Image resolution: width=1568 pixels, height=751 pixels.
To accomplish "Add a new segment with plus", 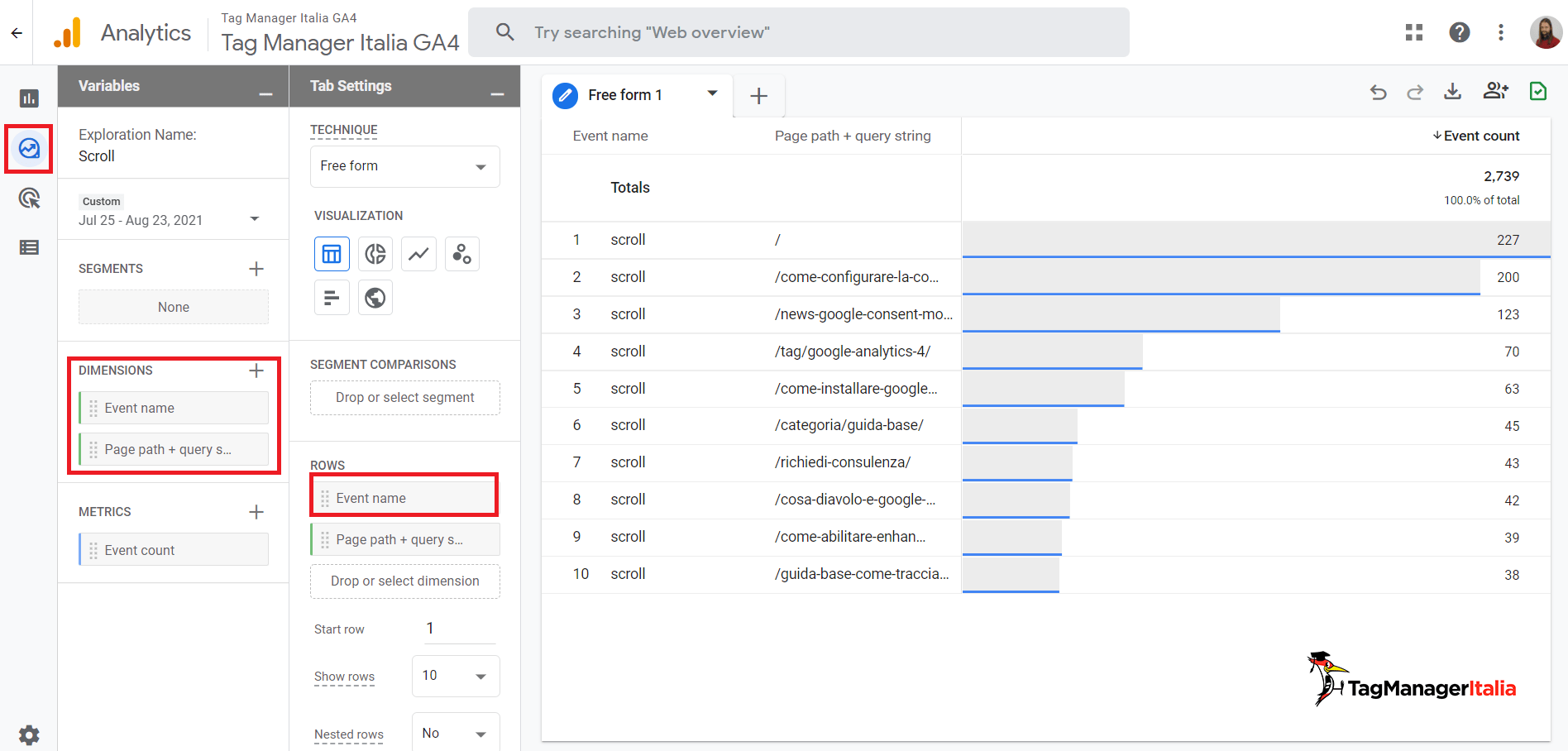I will (256, 269).
